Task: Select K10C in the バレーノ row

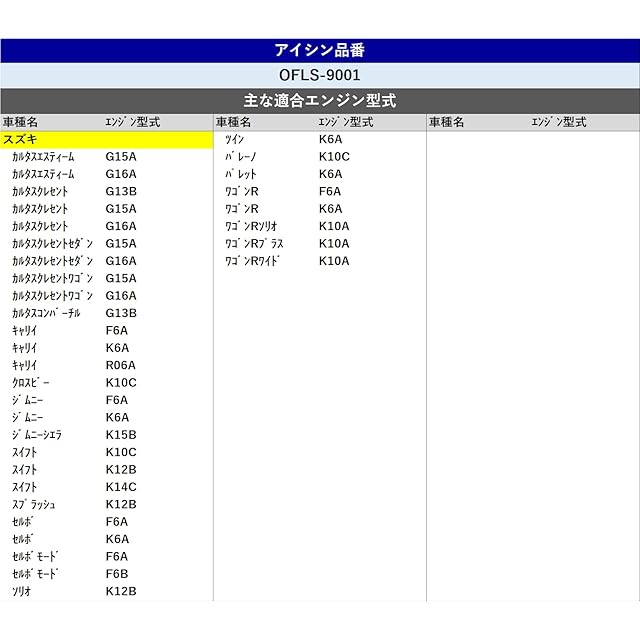Action: (x=334, y=157)
